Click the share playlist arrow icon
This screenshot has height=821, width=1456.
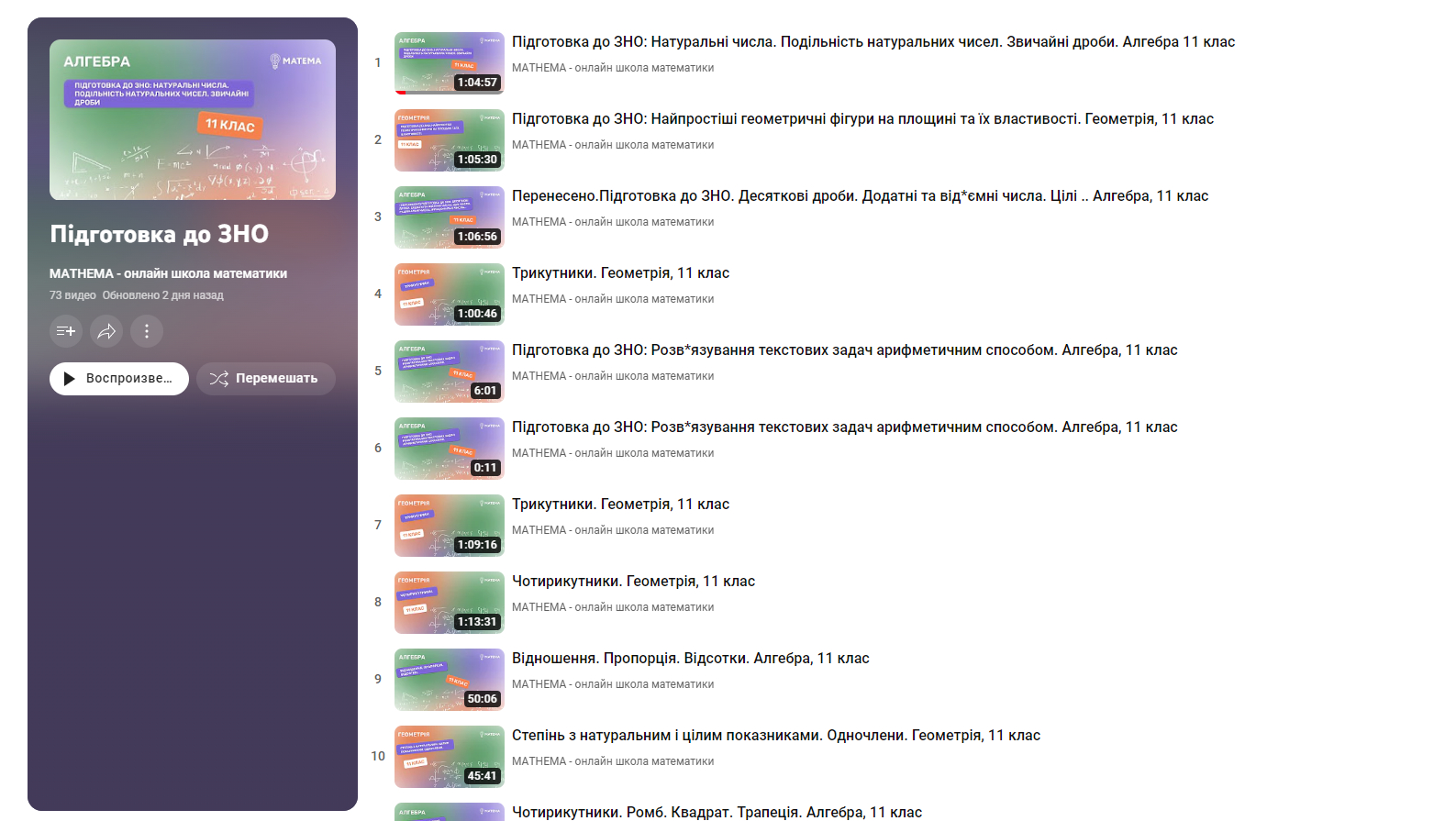coord(106,331)
